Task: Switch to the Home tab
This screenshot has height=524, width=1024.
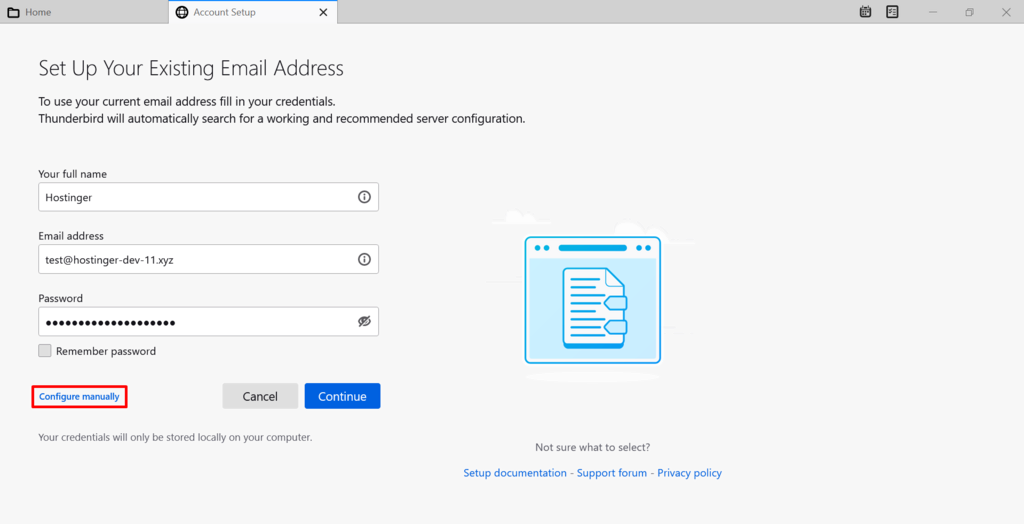Action: click(x=84, y=12)
